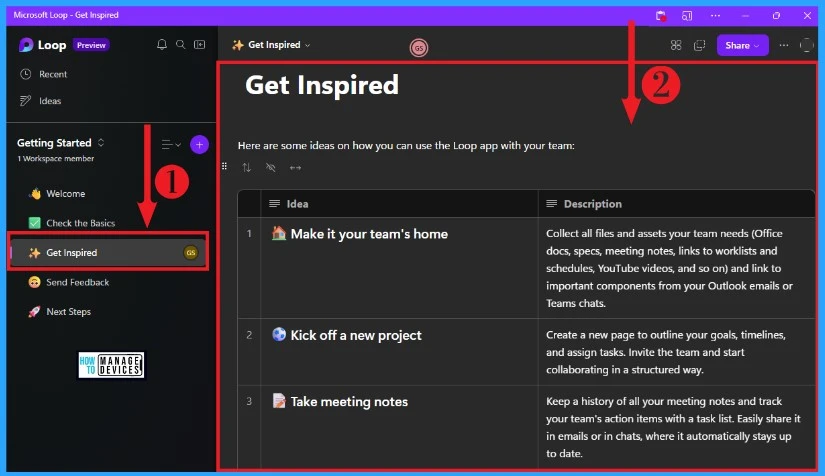Click the Kick off a new project cell

(x=399, y=352)
